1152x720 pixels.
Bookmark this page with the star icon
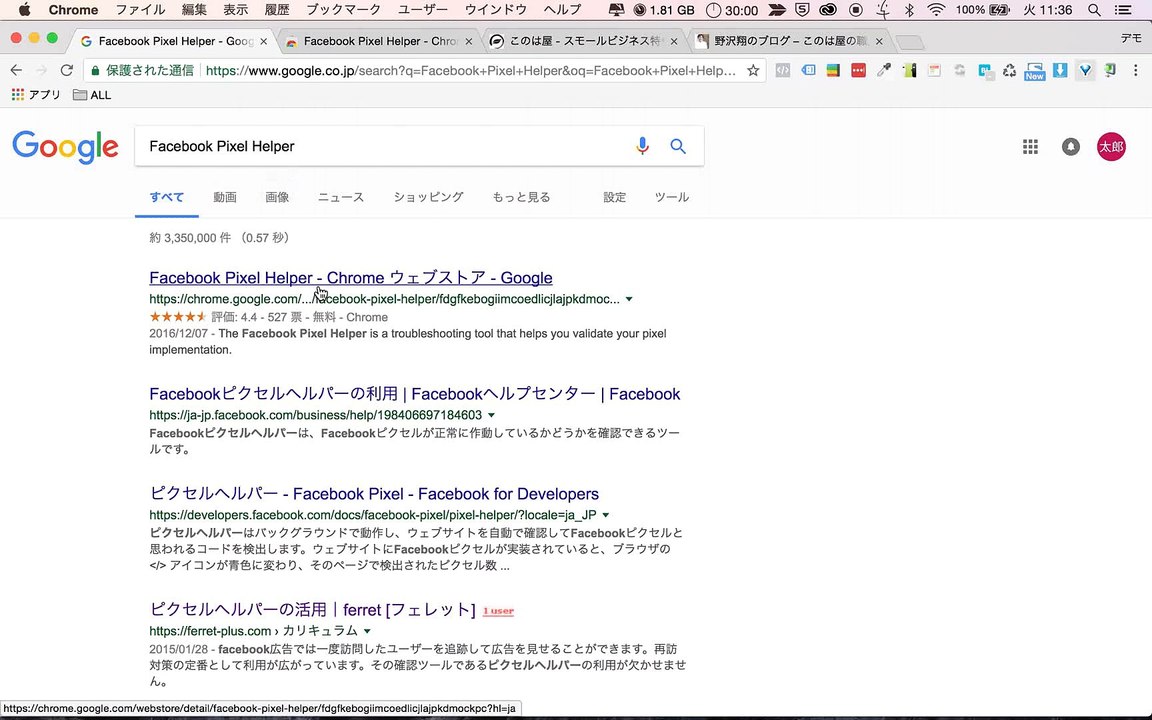pos(753,71)
